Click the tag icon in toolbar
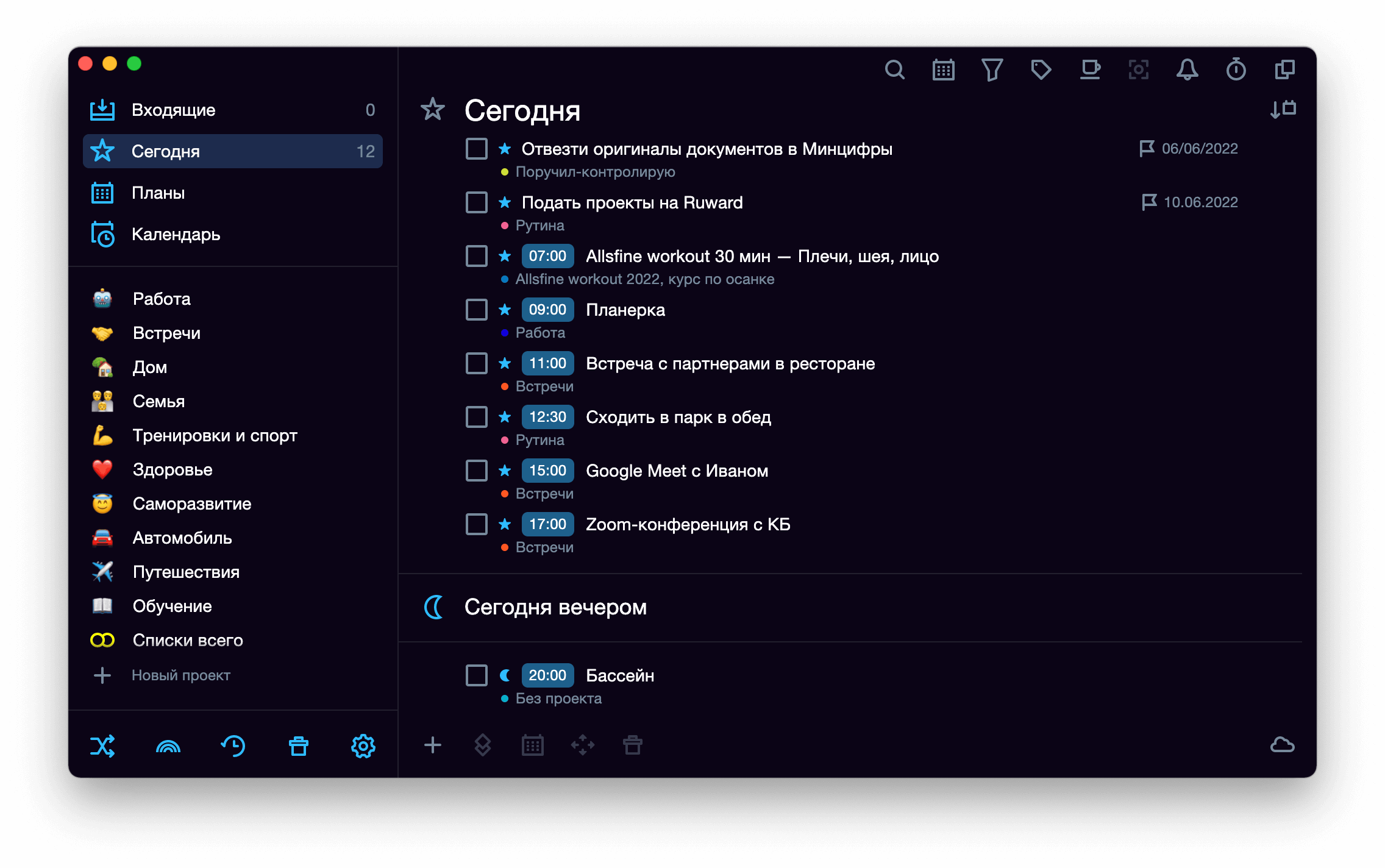The image size is (1385, 868). 1041,70
